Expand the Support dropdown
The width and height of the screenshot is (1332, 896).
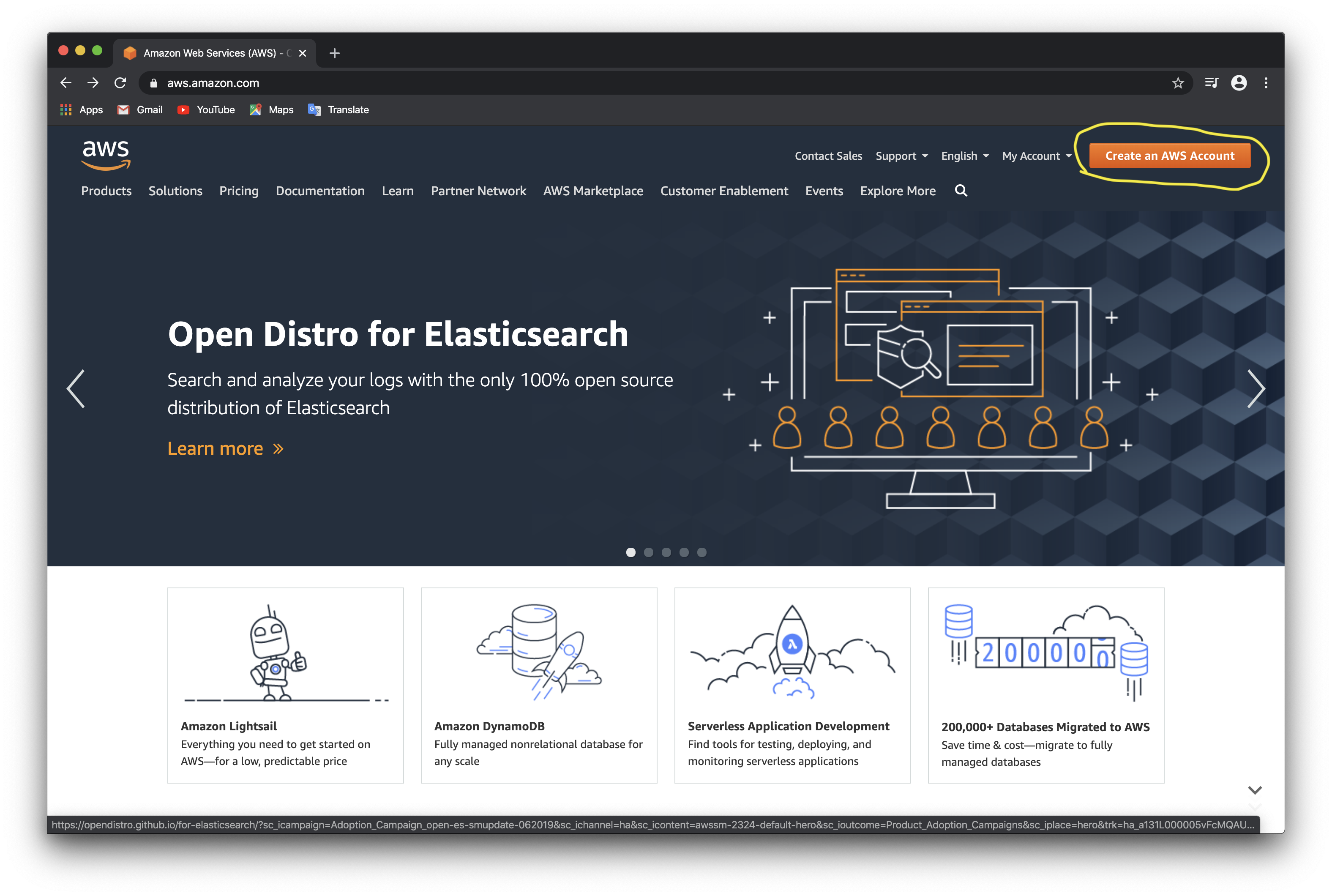coord(902,156)
